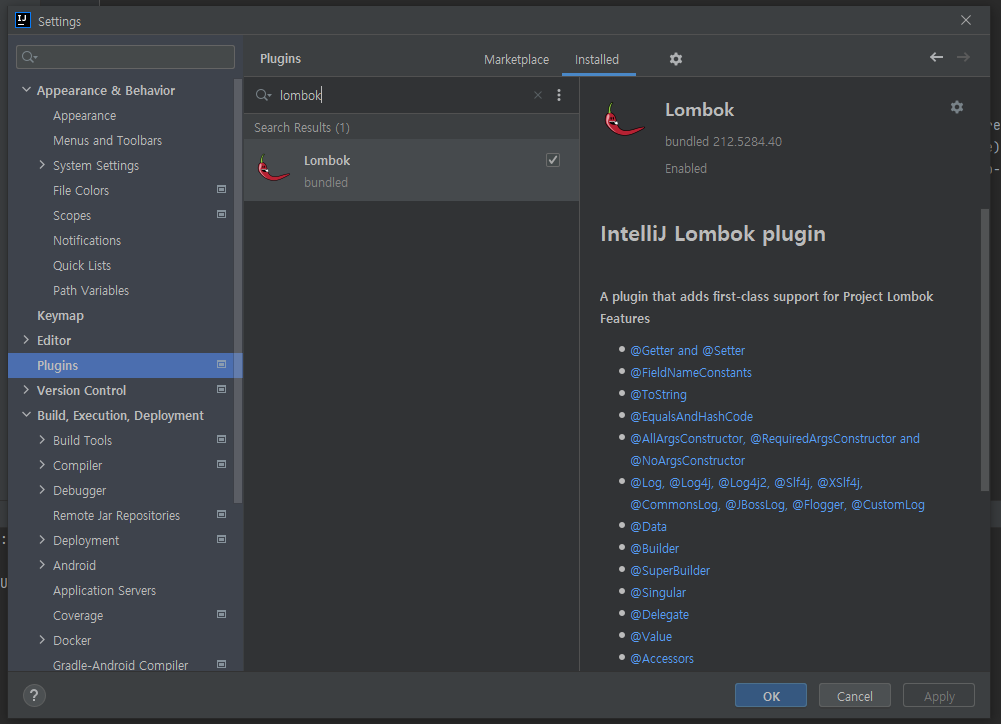Click large Lombok chili logo in details

(x=624, y=120)
